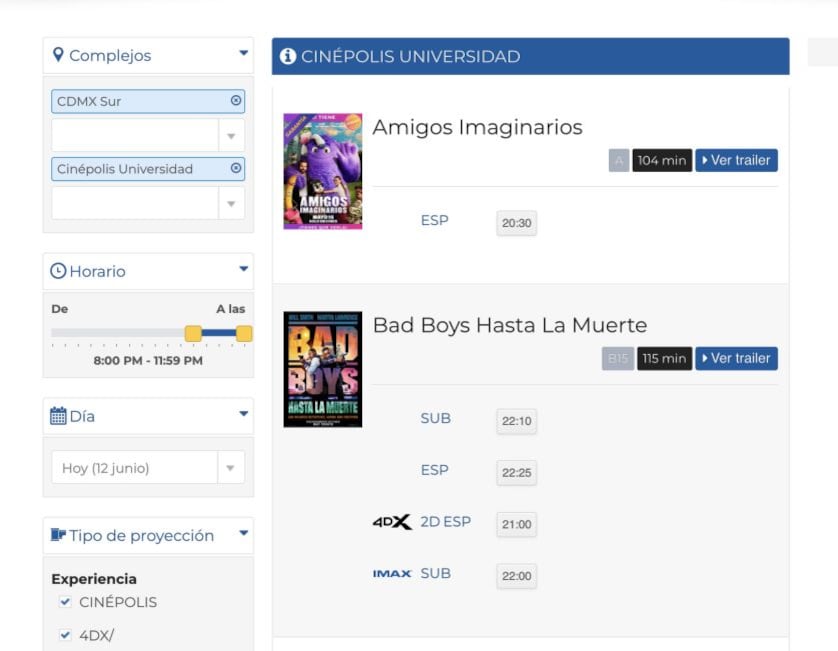The image size is (838, 651).
Task: Click the clock icon next to Horario
Action: click(x=58, y=271)
